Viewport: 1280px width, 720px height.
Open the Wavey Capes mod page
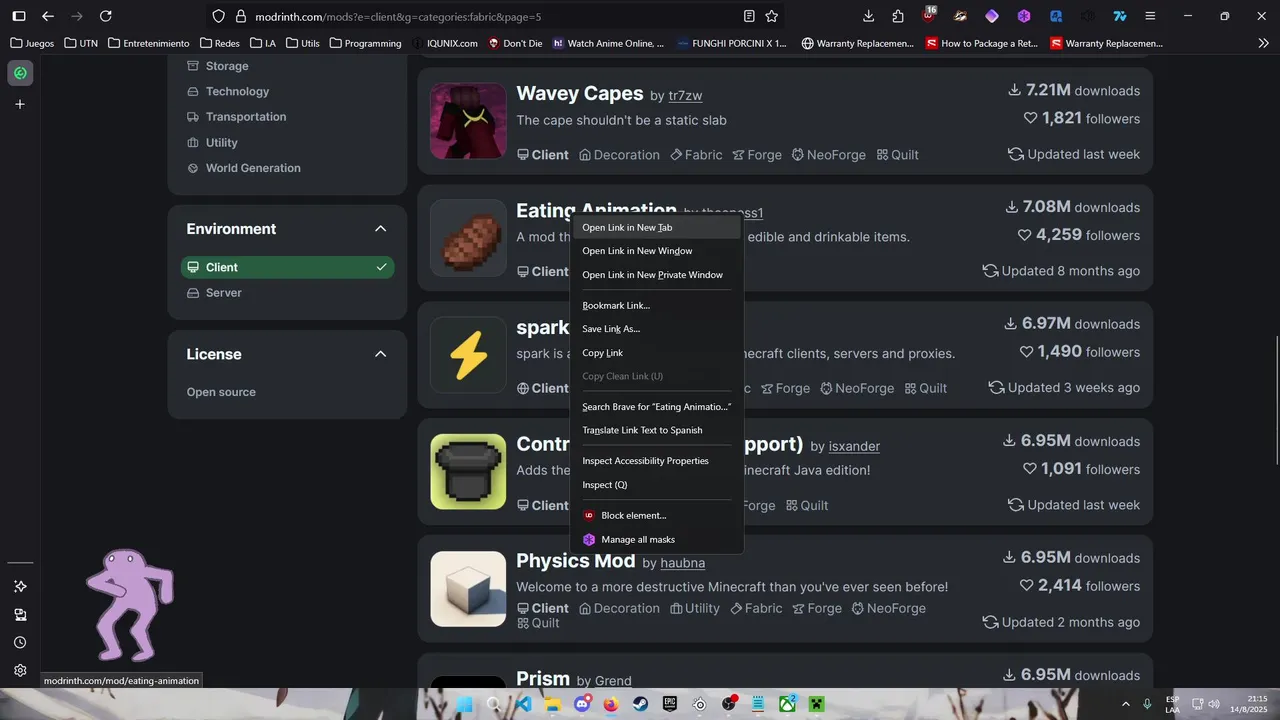[x=579, y=93]
